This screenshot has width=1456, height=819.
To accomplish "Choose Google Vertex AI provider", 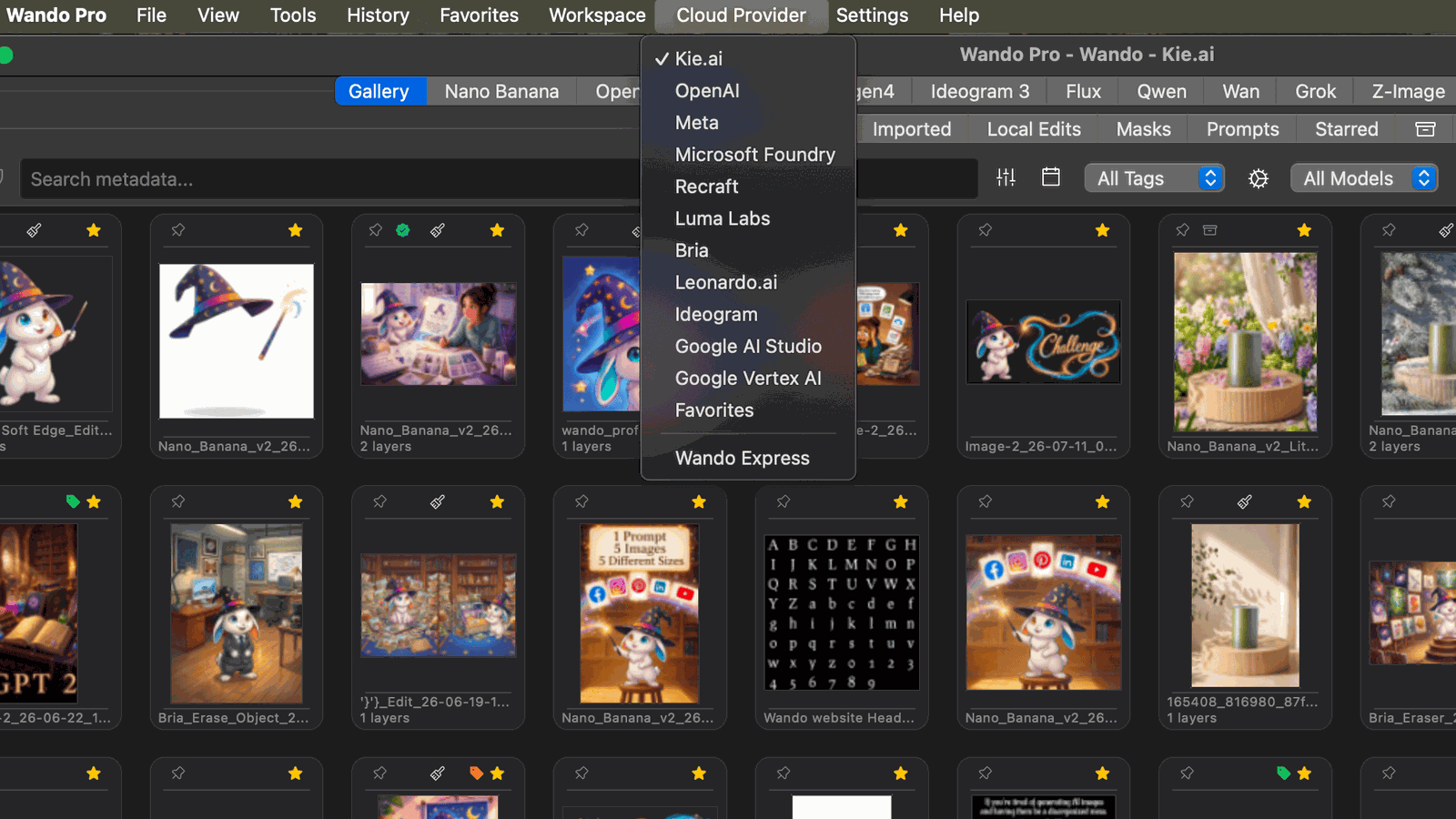I will (748, 379).
